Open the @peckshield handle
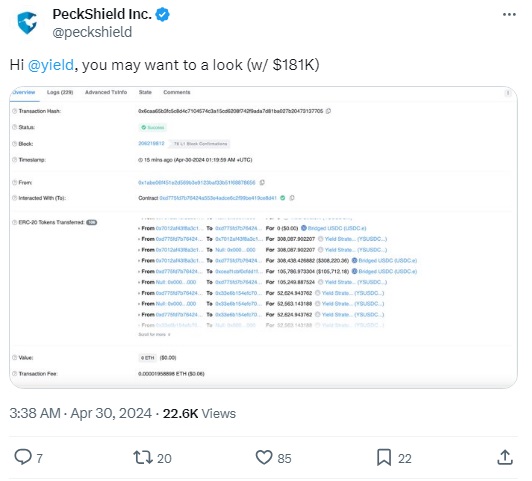This screenshot has width=532, height=481. pos(92,32)
